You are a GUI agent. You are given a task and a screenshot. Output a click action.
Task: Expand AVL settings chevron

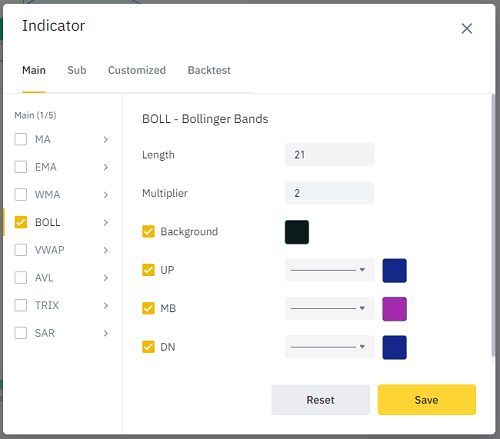(106, 278)
